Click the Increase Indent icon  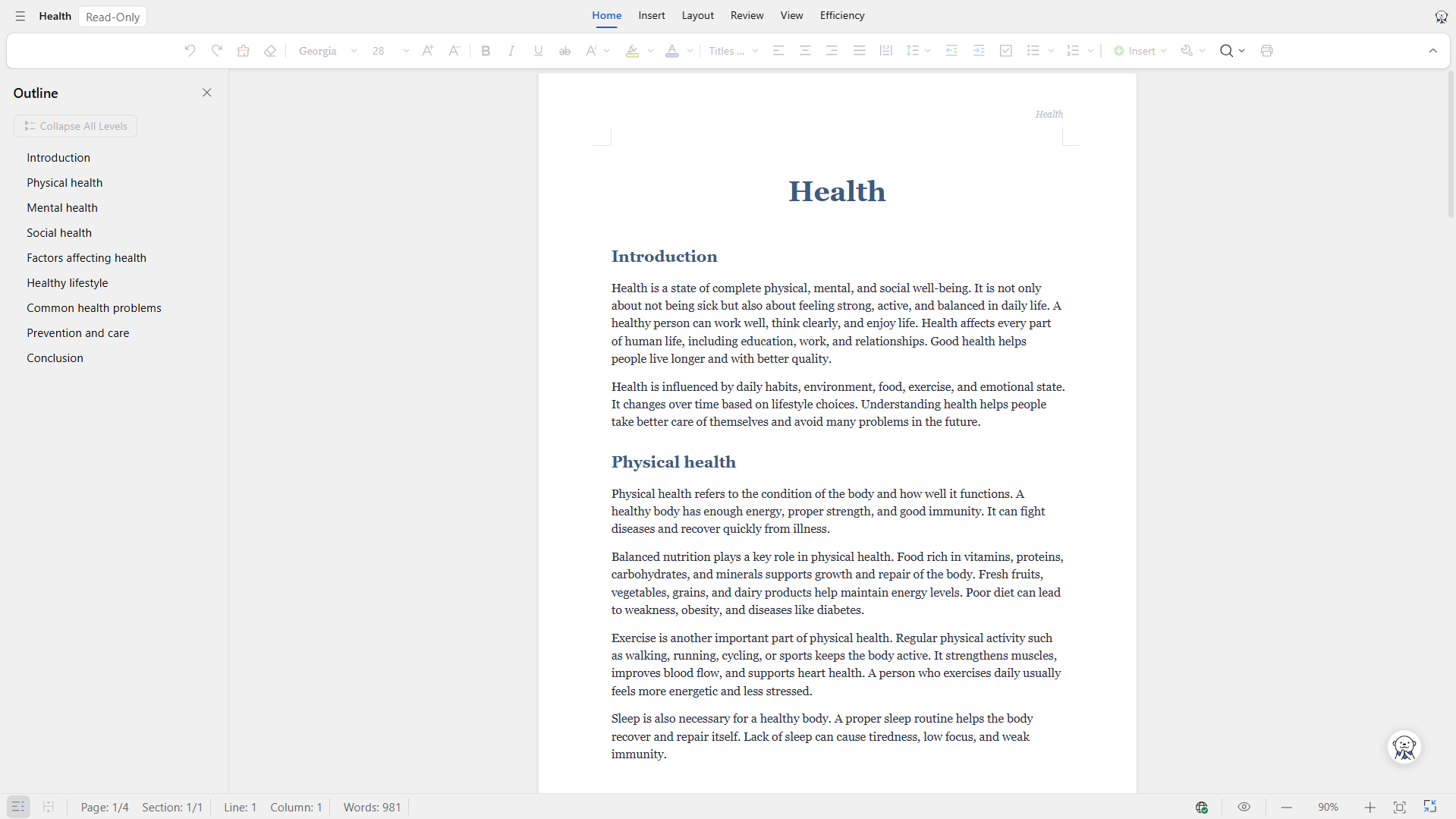pyautogui.click(x=979, y=51)
